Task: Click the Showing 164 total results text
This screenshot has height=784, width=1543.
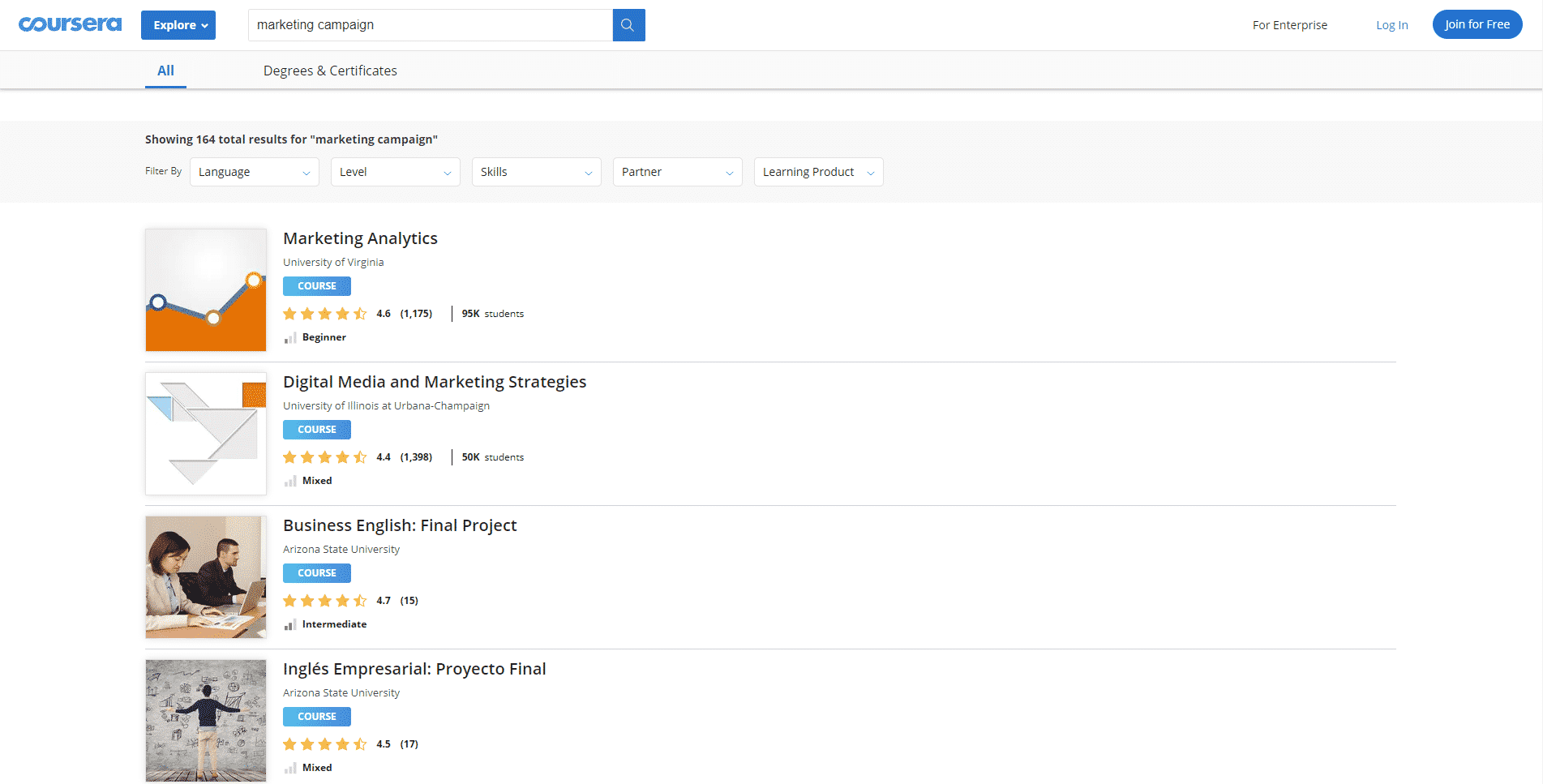Action: [x=291, y=139]
